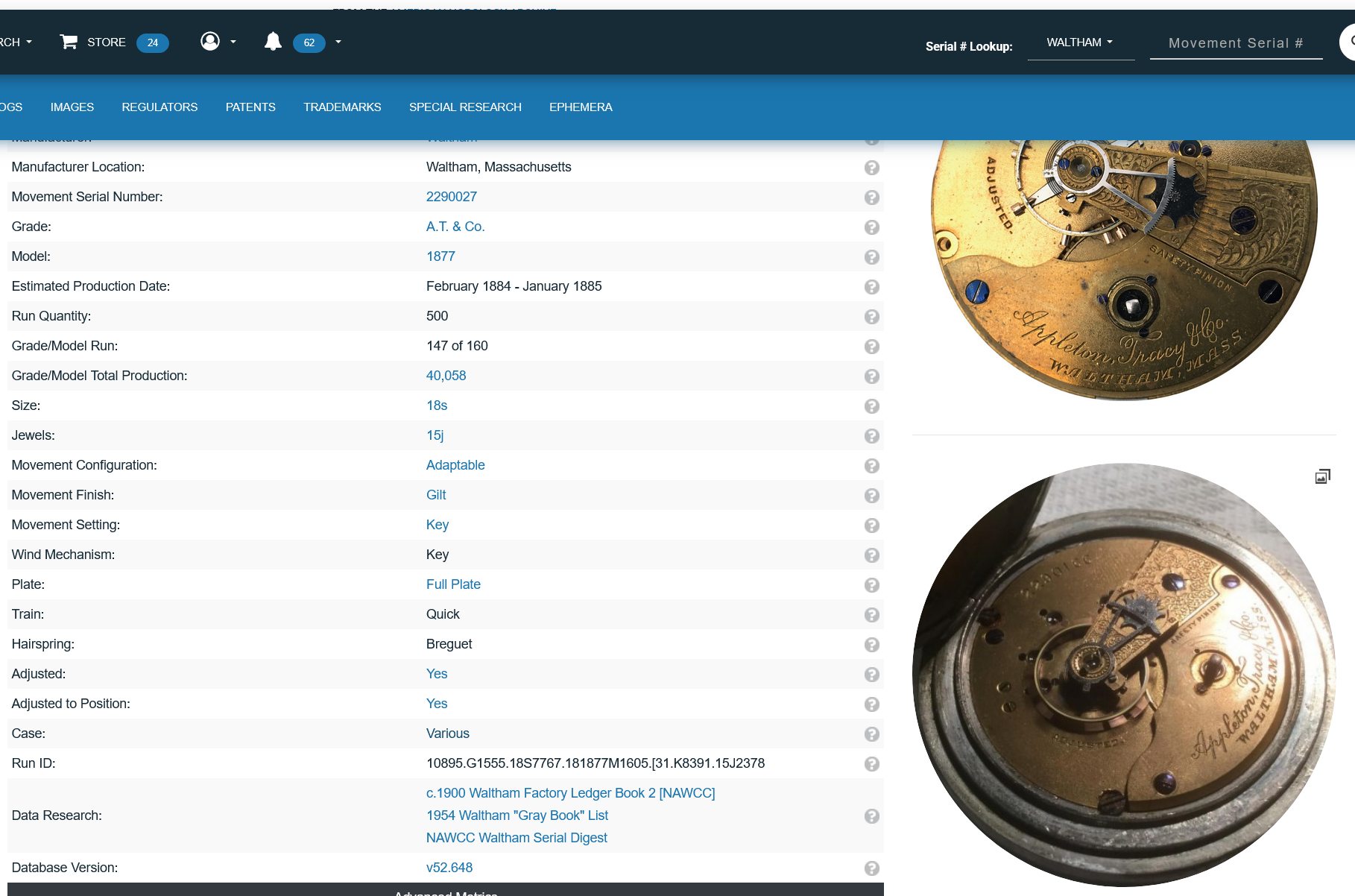
Task: Open the notifications bell icon
Action: pos(273,42)
